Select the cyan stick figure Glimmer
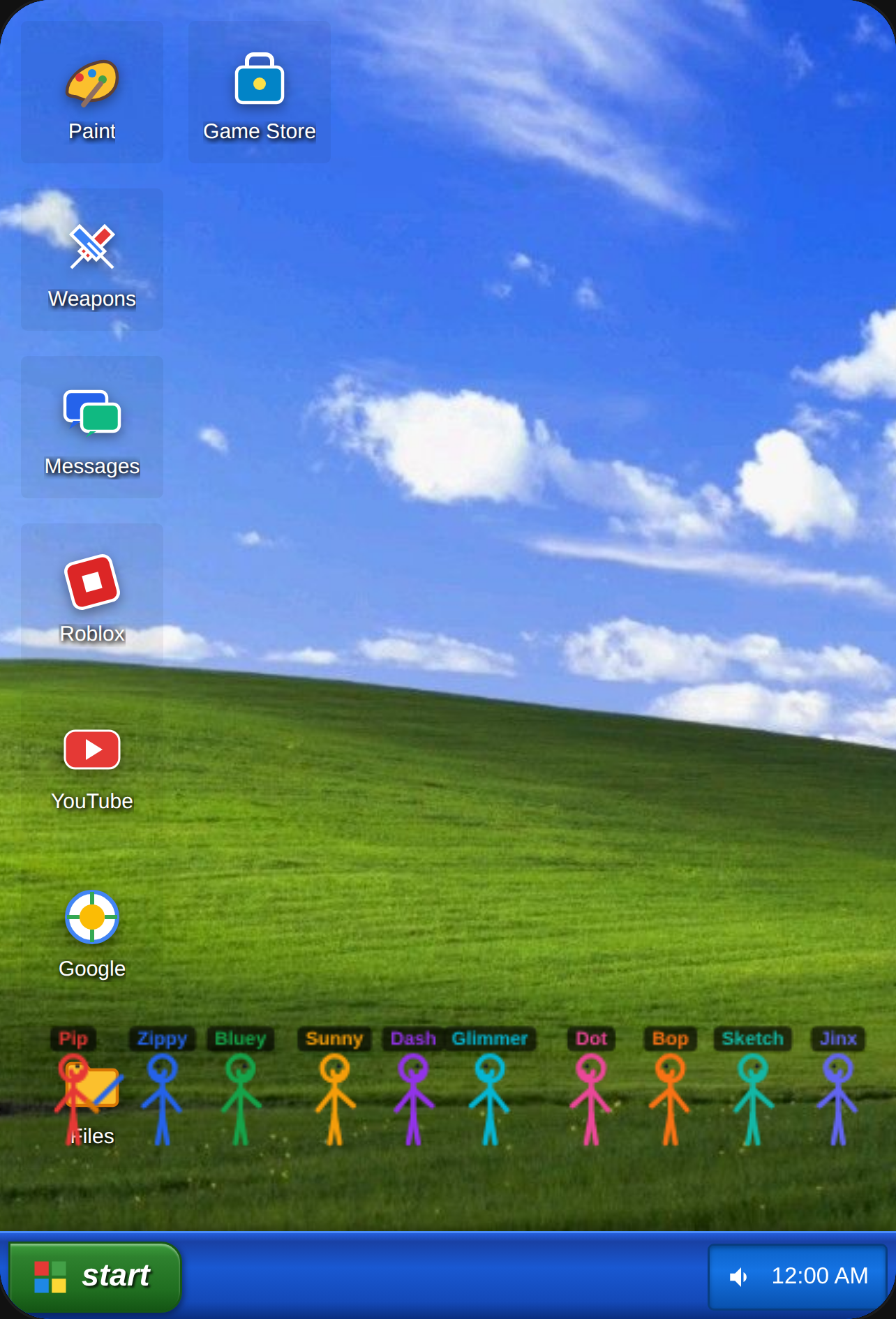The image size is (896, 1319). (x=490, y=1099)
